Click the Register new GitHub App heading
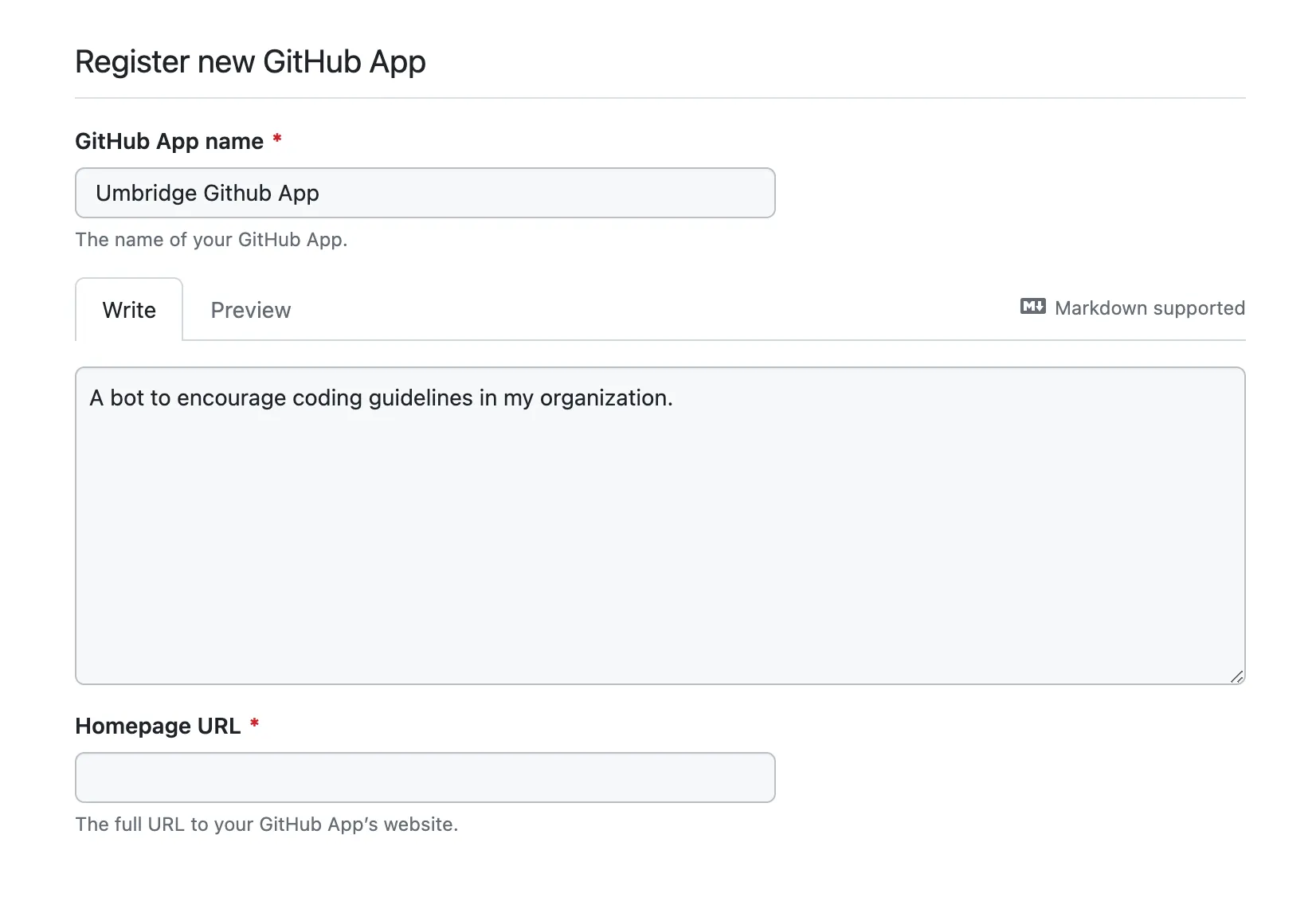Viewport: 1316px width, 897px height. click(250, 61)
